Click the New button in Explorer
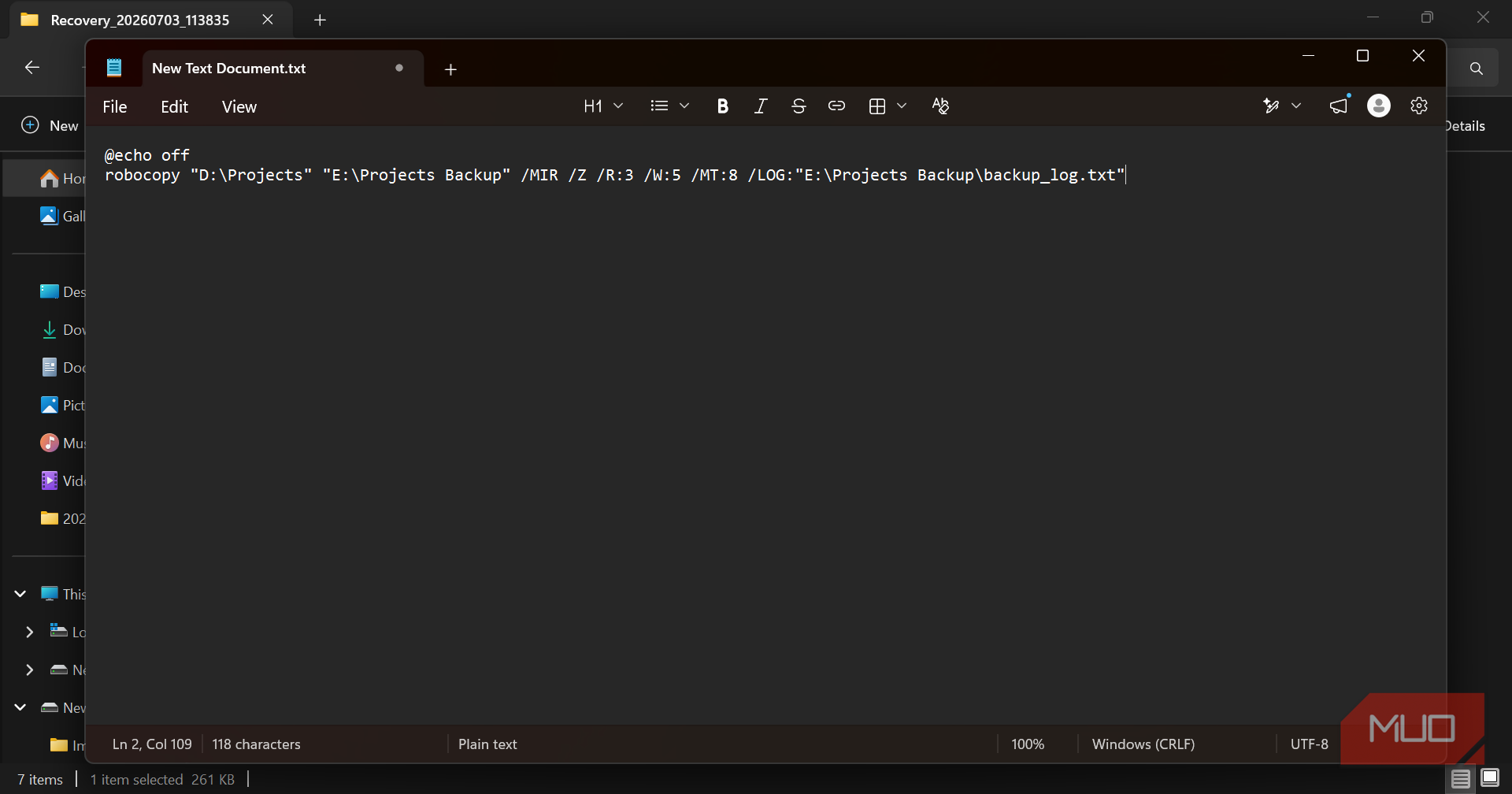The width and height of the screenshot is (1512, 794). coord(50,125)
